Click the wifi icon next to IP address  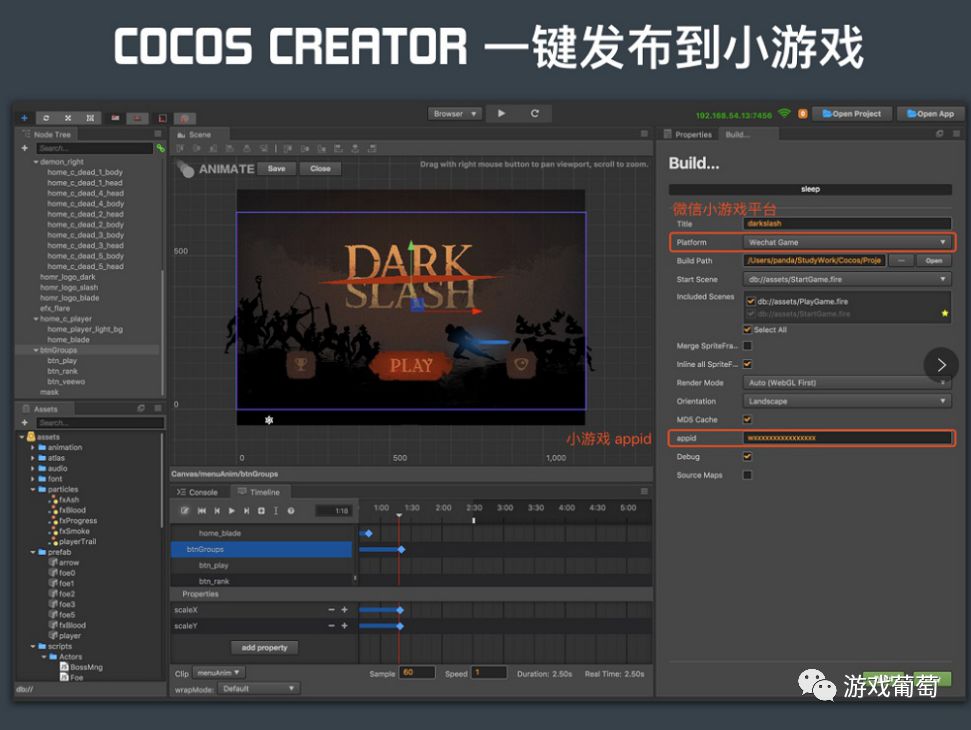tap(785, 113)
